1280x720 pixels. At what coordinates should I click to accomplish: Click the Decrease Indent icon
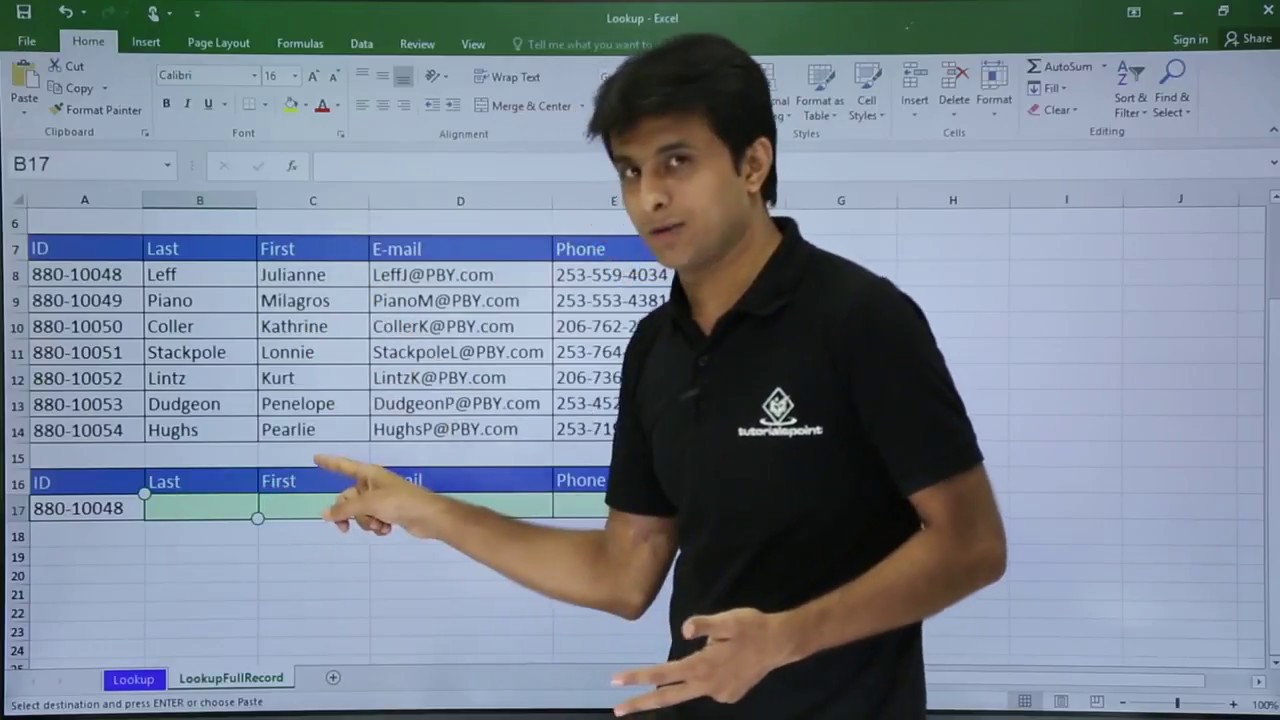tap(432, 105)
